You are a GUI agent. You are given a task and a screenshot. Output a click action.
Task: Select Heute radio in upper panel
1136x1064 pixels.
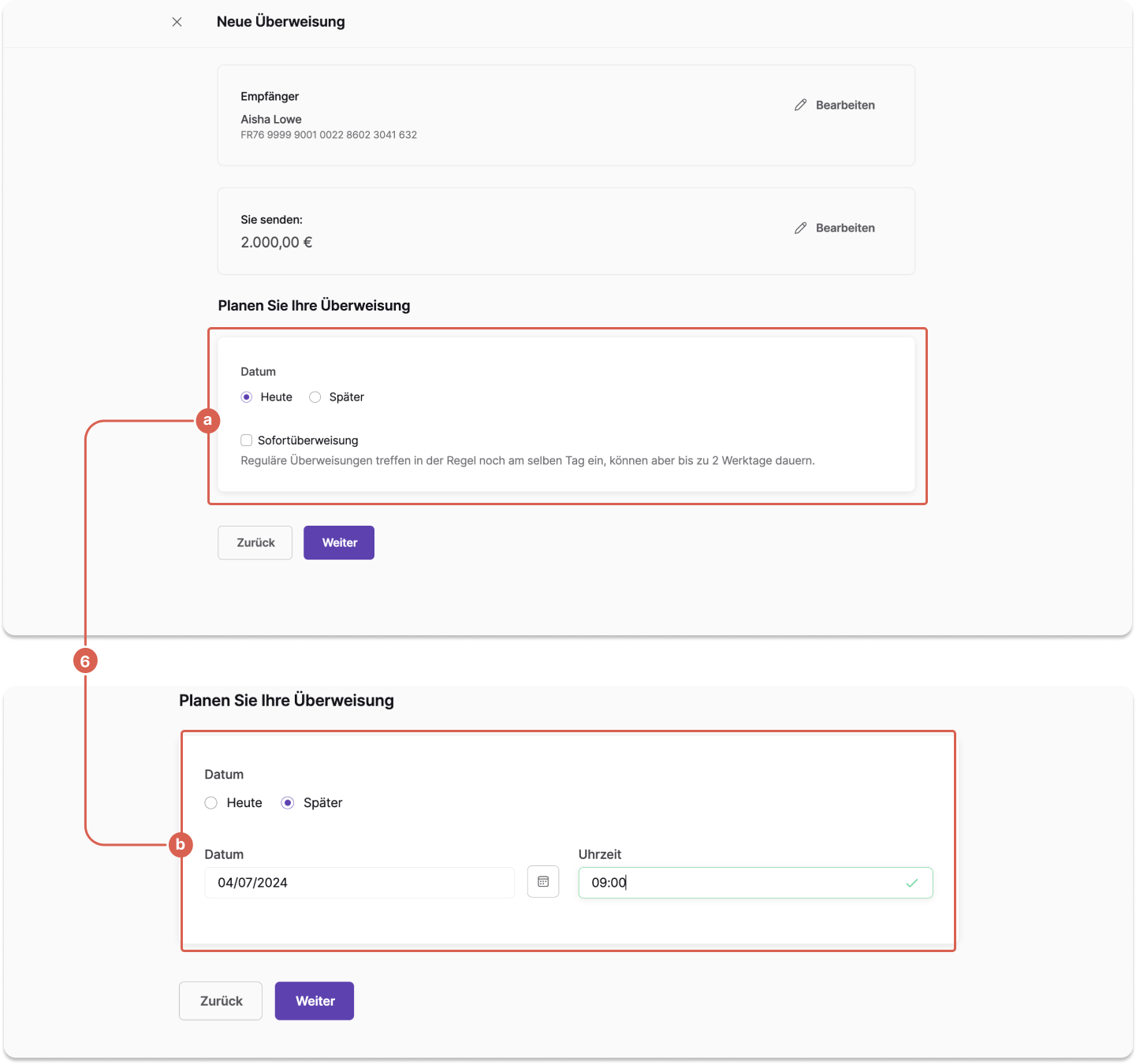point(247,397)
